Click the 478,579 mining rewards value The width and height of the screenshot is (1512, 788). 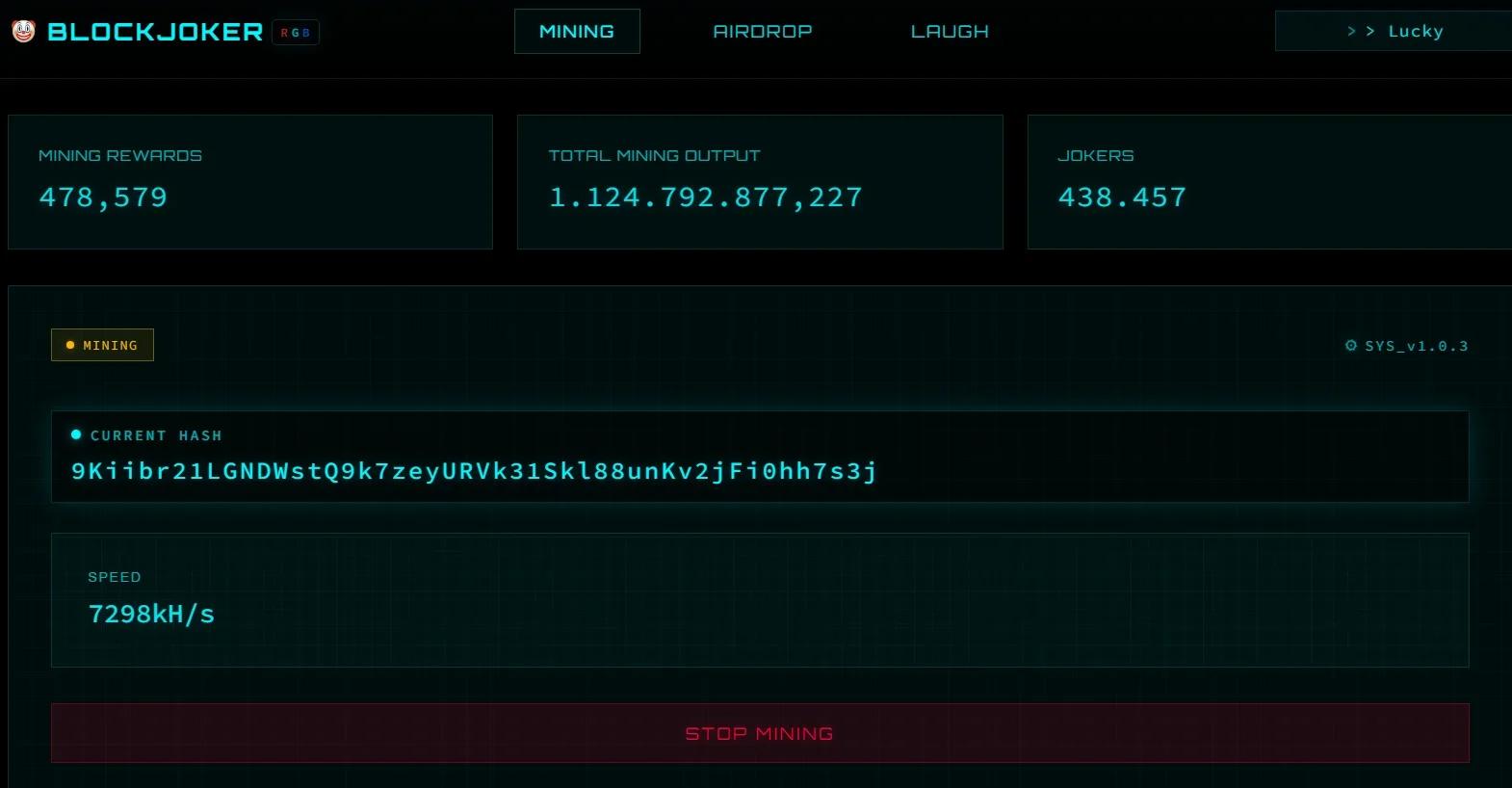[x=103, y=197]
